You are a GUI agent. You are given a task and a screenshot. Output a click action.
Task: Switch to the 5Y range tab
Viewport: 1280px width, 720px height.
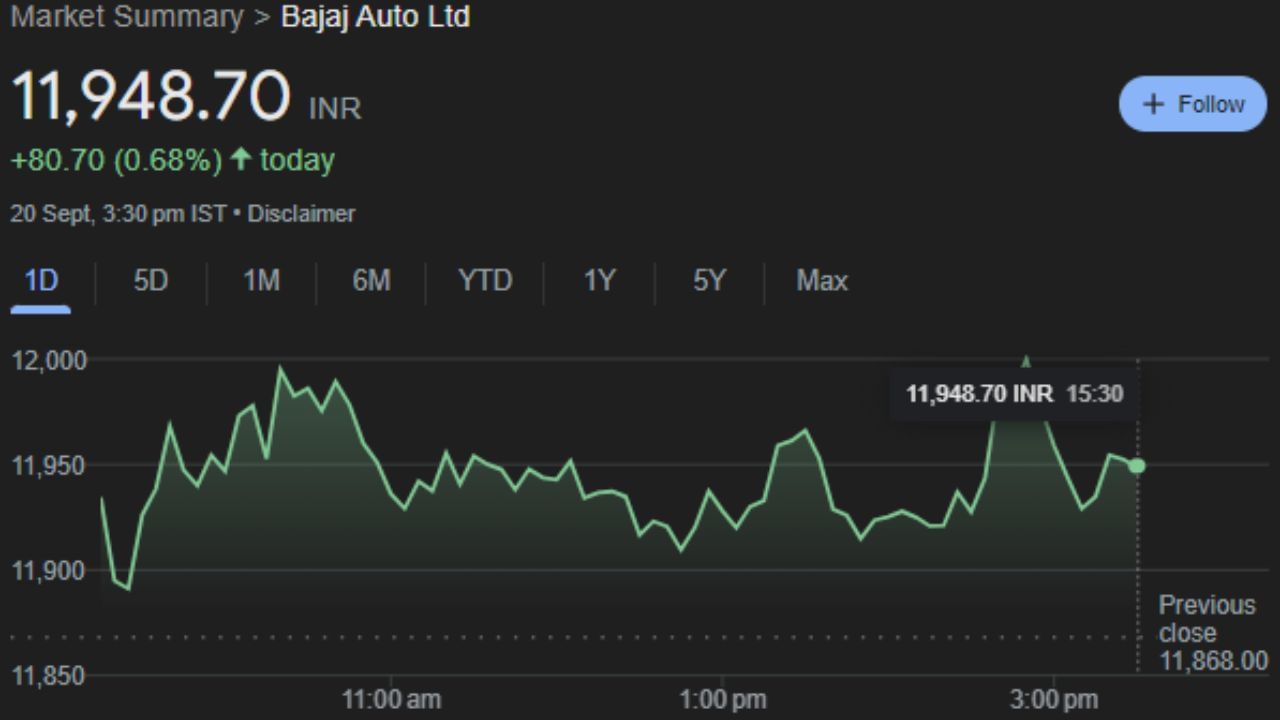coord(709,281)
